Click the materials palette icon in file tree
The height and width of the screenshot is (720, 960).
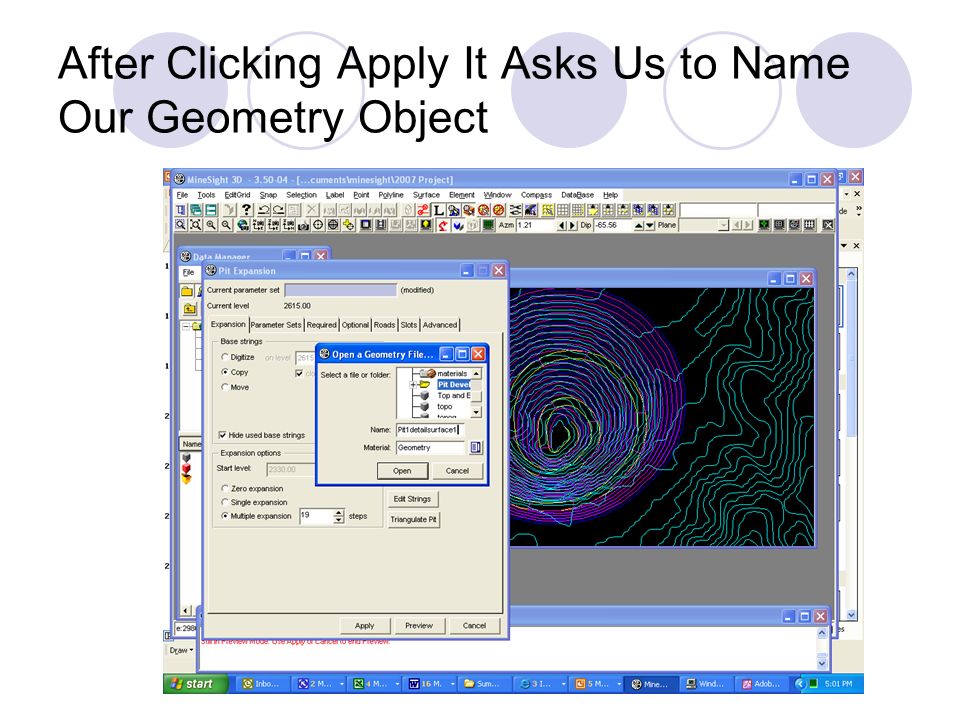(x=429, y=373)
